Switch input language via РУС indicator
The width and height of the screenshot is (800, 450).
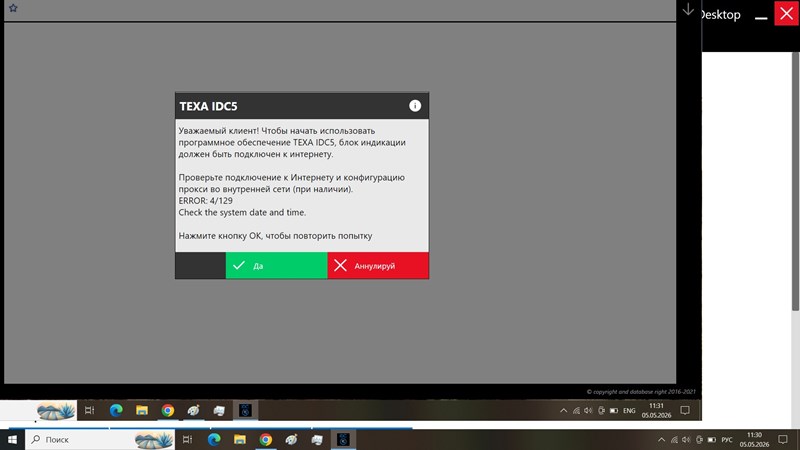tap(727, 439)
